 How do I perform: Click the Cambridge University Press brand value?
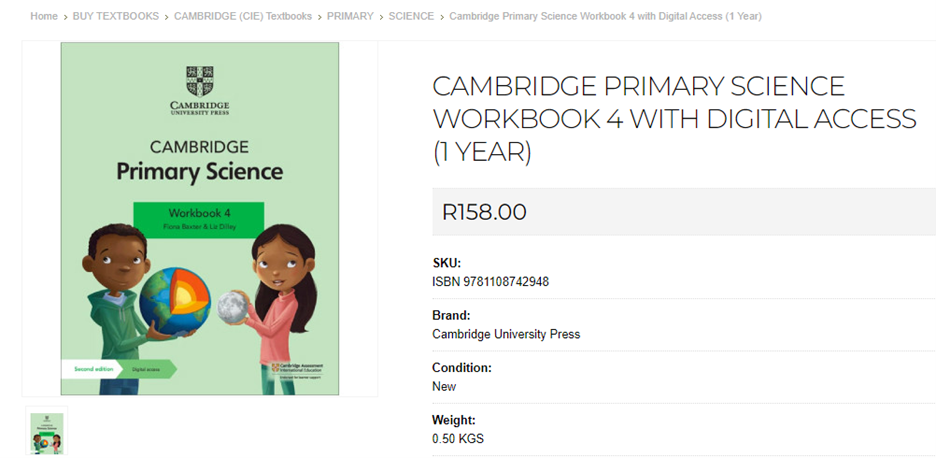click(x=505, y=334)
